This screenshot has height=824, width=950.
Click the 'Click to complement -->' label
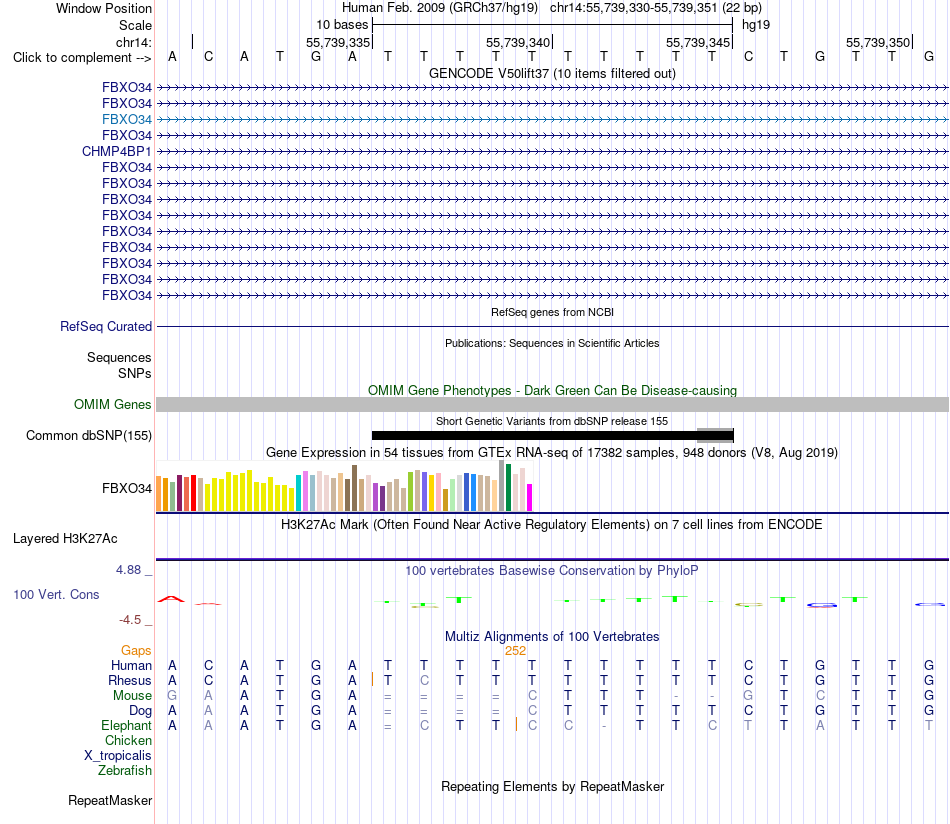pos(82,58)
